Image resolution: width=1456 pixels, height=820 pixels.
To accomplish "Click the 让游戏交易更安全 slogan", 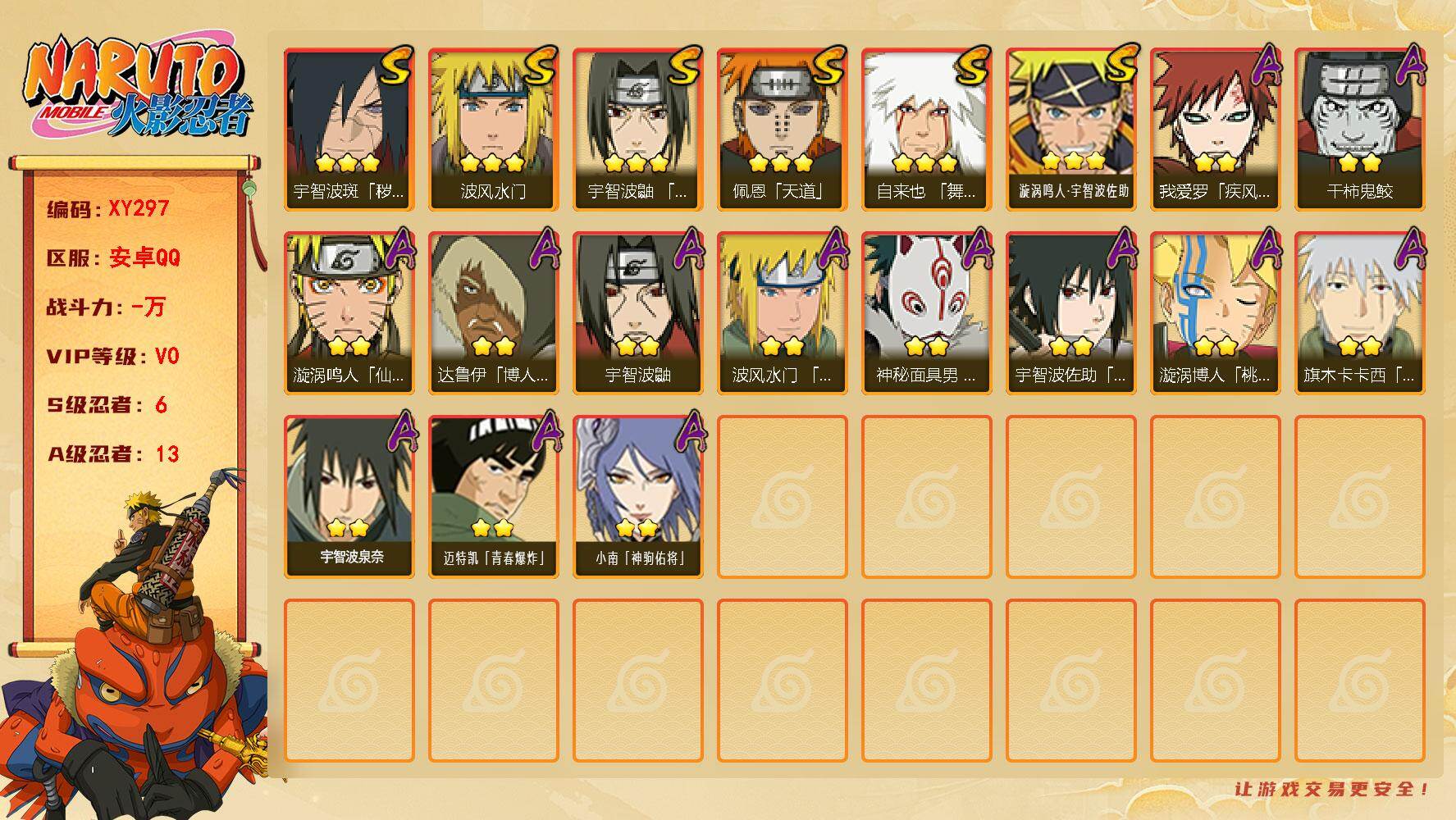I will pyautogui.click(x=1332, y=789).
